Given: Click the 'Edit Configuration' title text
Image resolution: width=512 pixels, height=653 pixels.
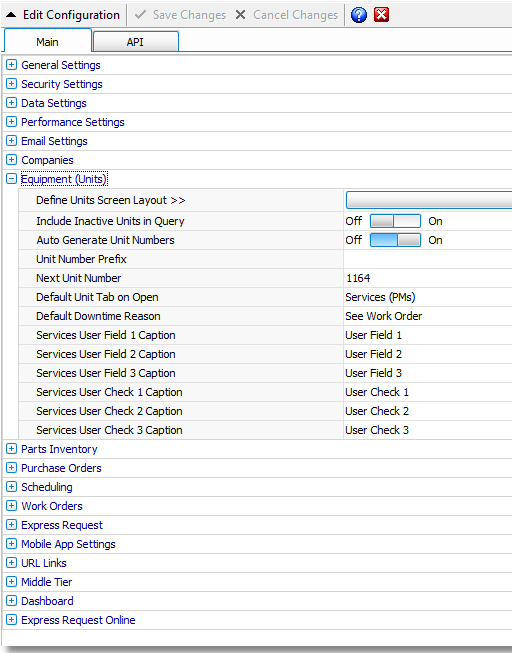Looking at the screenshot, I should click(x=71, y=15).
